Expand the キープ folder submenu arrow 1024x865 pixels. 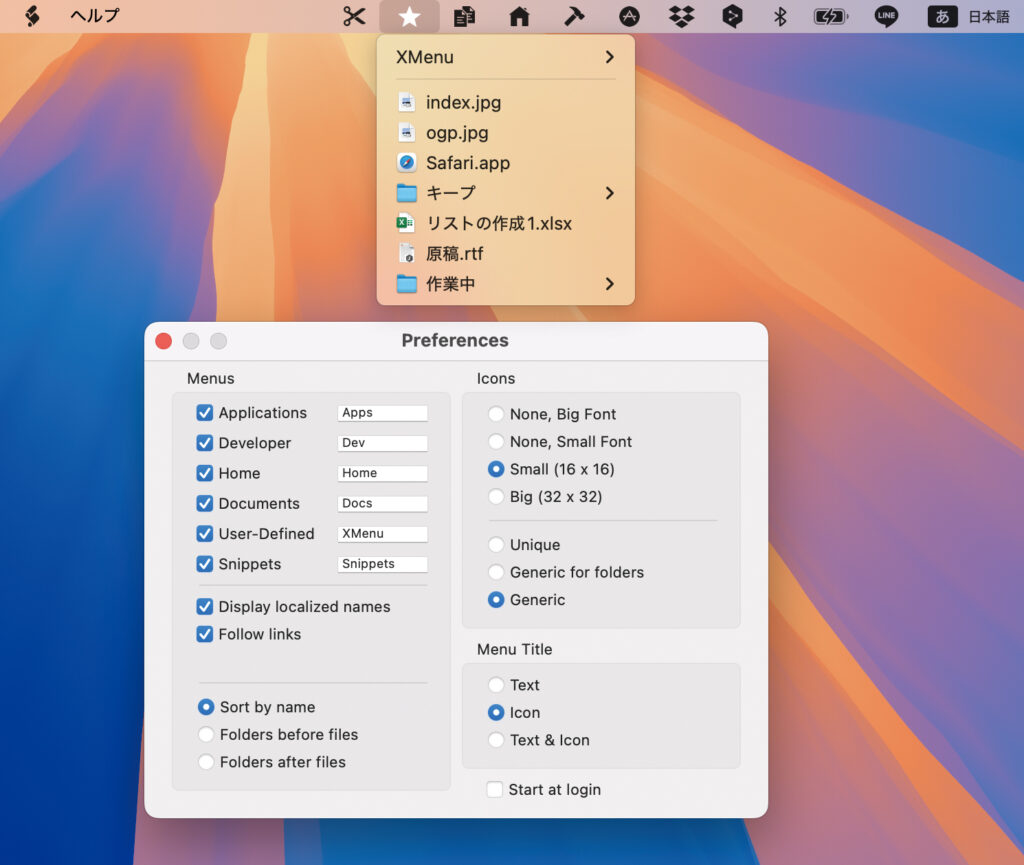pyautogui.click(x=609, y=193)
